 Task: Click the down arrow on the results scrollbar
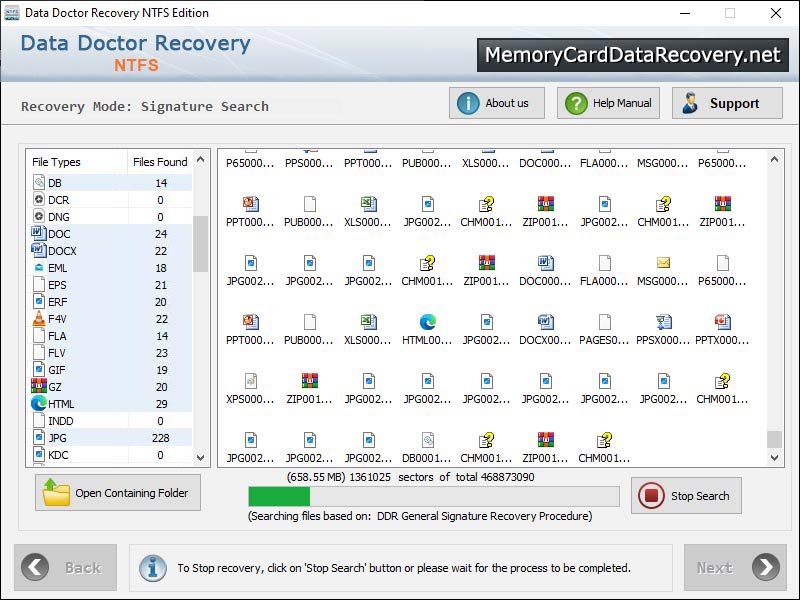click(775, 458)
